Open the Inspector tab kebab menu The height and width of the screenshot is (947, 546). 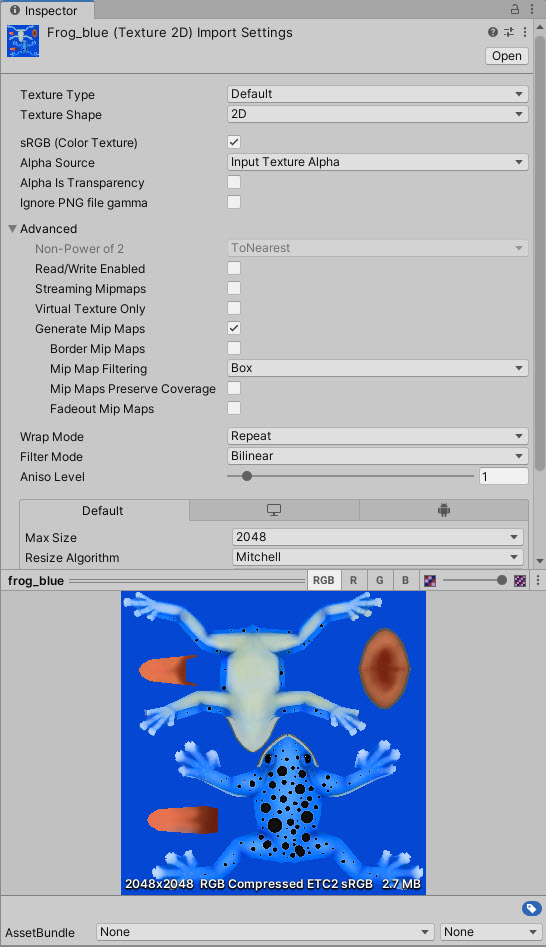(x=532, y=9)
